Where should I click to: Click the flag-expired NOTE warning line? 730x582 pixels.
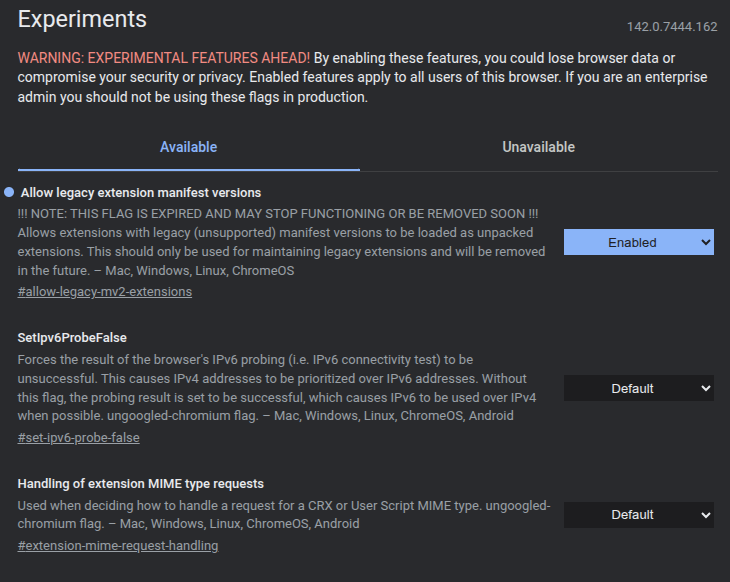tap(278, 213)
